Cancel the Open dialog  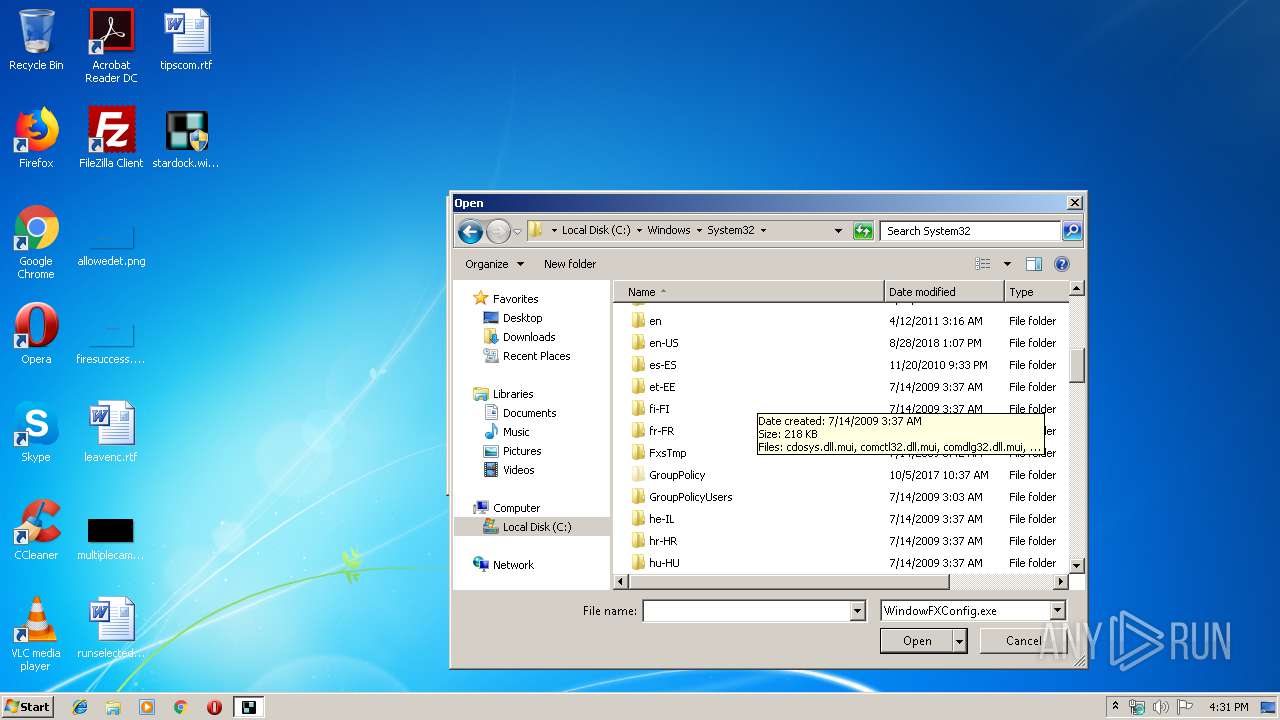(1023, 641)
